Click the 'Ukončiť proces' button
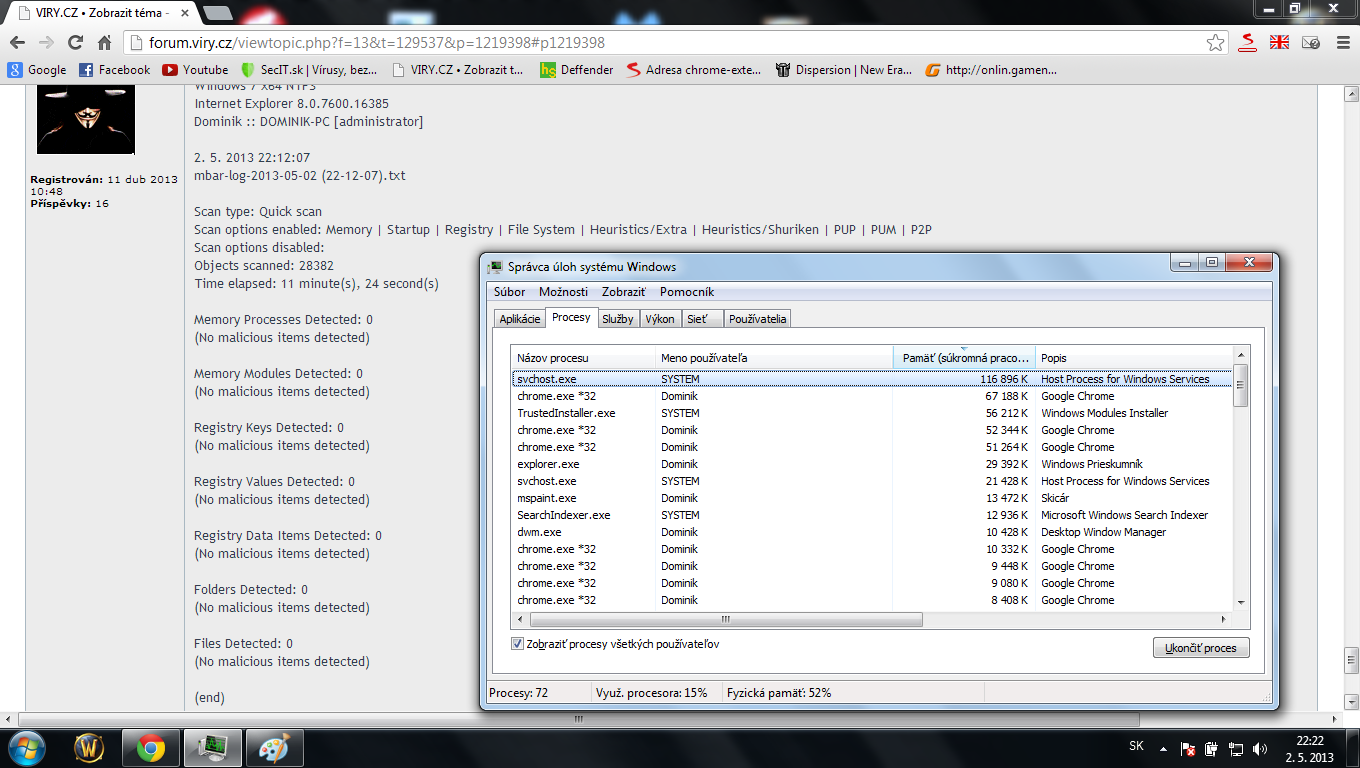The width and height of the screenshot is (1360, 768). click(1200, 648)
